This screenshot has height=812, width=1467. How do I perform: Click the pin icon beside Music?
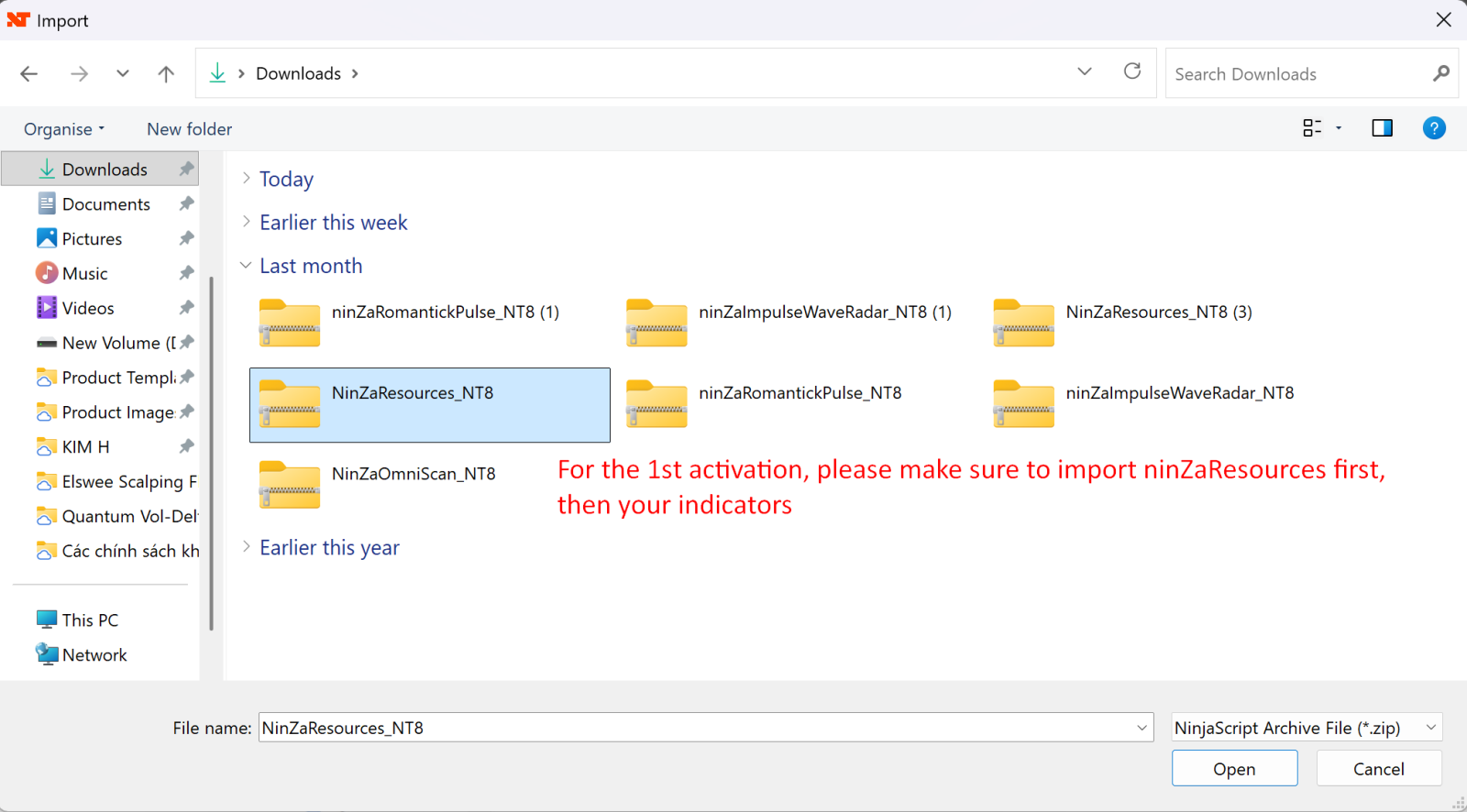pyautogui.click(x=186, y=273)
